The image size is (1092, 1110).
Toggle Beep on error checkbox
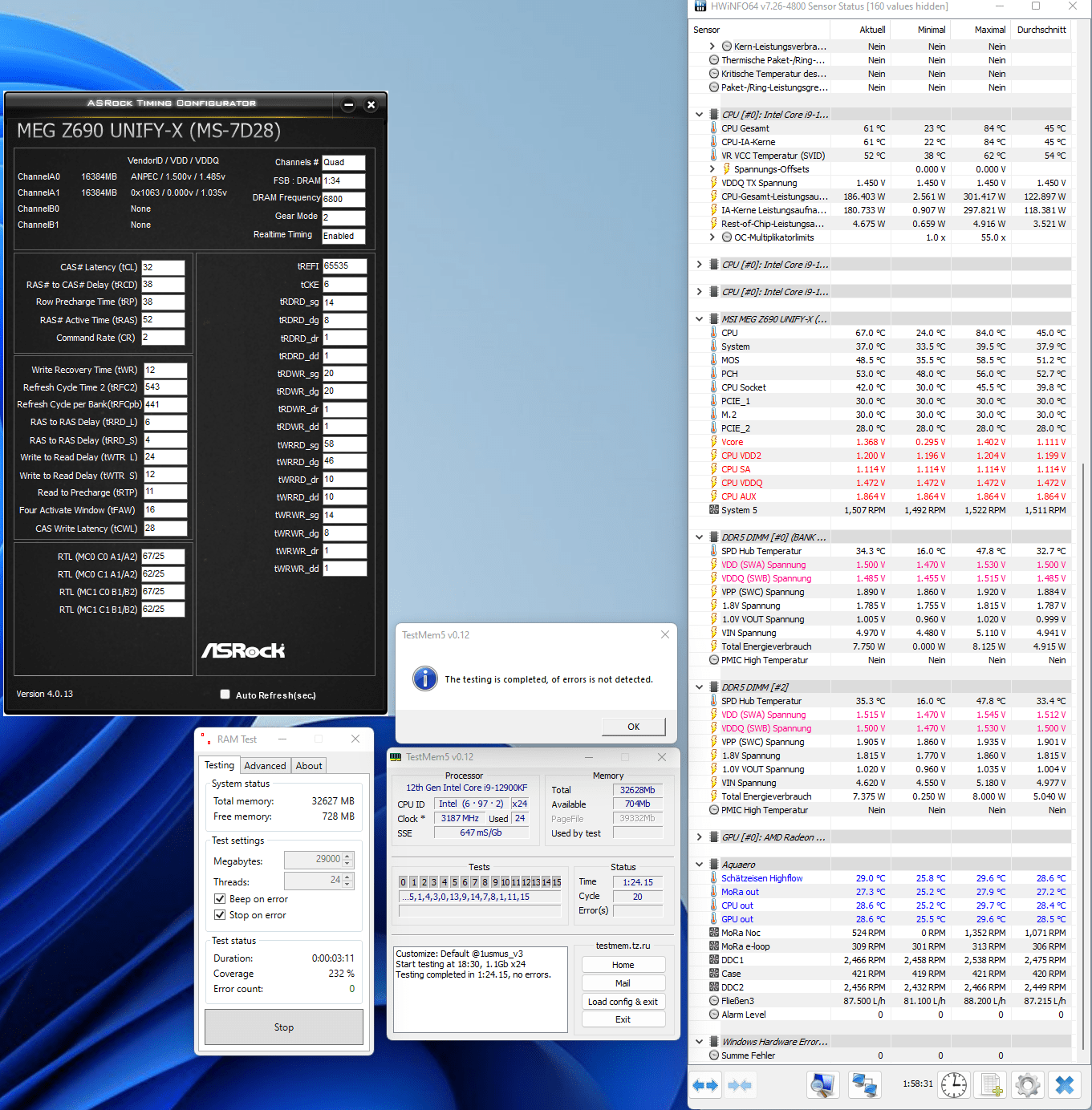220,899
